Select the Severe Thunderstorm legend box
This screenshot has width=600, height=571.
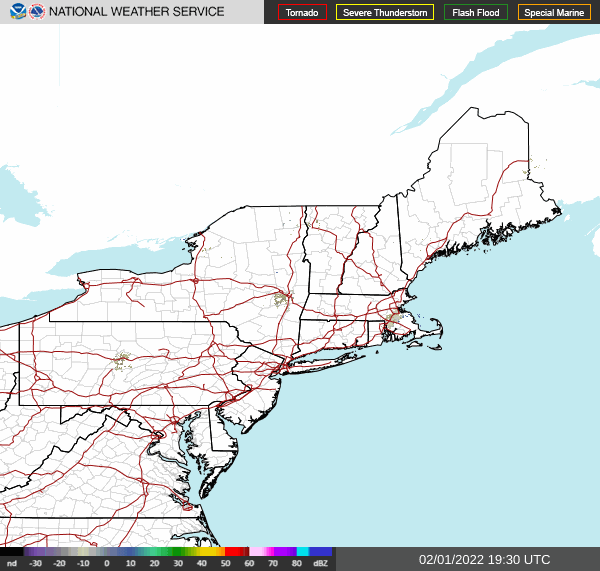pos(385,13)
